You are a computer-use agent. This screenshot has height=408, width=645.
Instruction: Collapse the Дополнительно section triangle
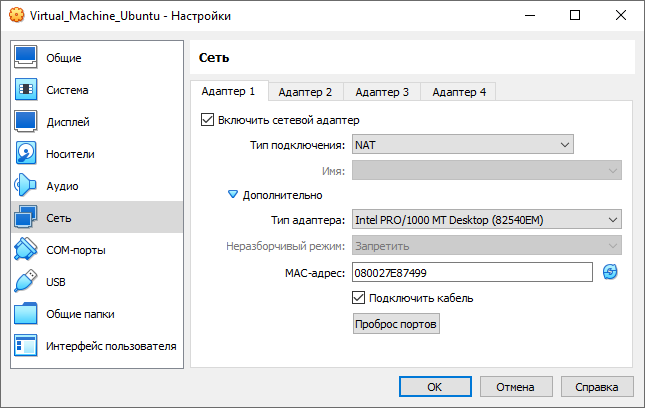tap(233, 195)
